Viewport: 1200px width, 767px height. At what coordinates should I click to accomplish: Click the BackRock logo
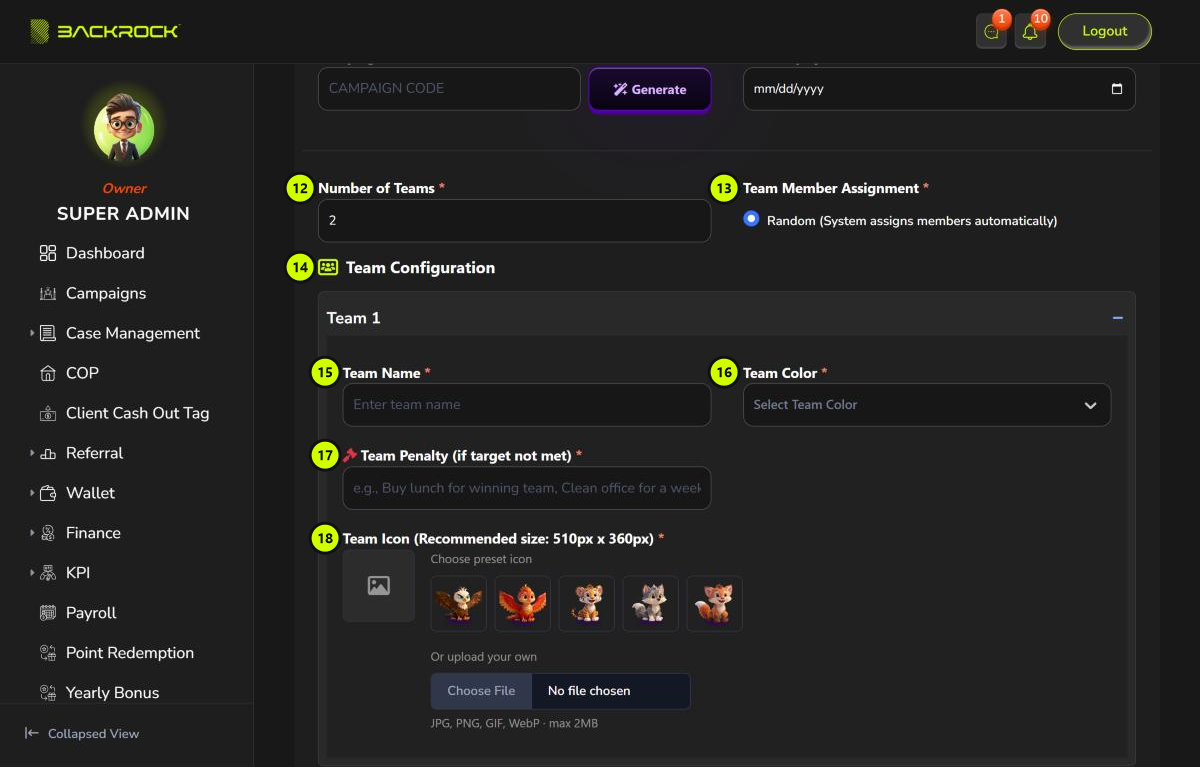[x=104, y=31]
